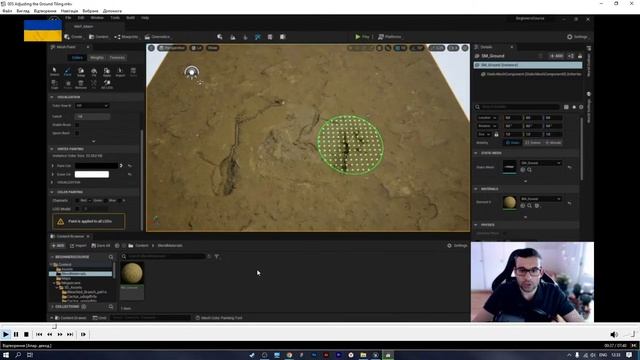Open the Location coordinate type dropdown
The height and width of the screenshot is (360, 640).
click(x=487, y=118)
